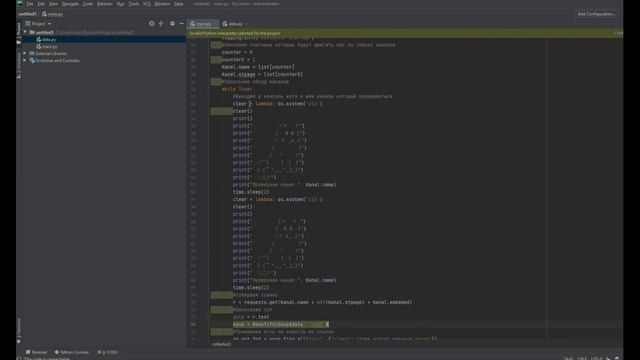The width and height of the screenshot is (640, 360).
Task: Select Scratches and Consoles tree item
Action: point(54,60)
